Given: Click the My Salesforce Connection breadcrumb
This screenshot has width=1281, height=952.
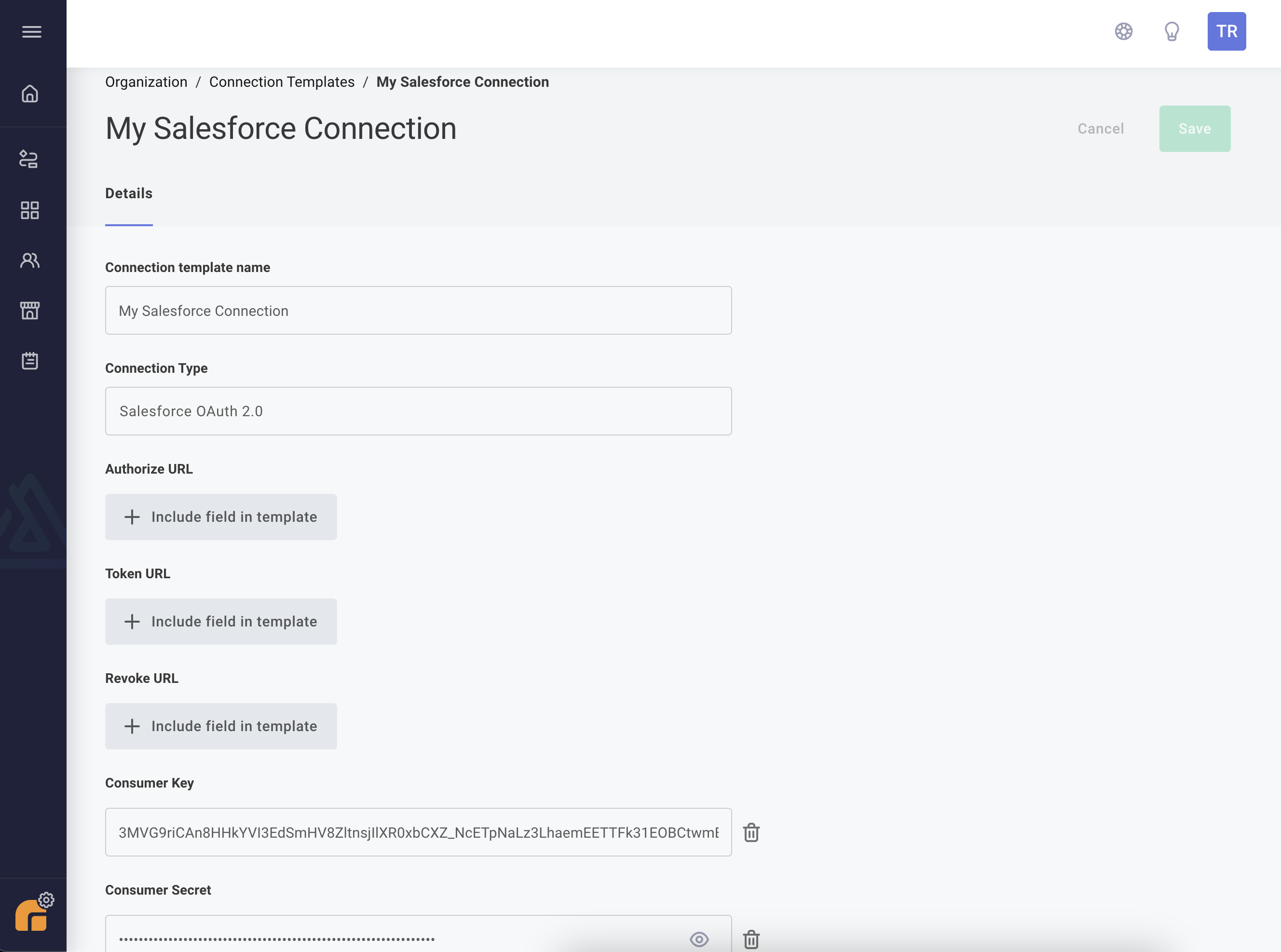Looking at the screenshot, I should tap(463, 82).
